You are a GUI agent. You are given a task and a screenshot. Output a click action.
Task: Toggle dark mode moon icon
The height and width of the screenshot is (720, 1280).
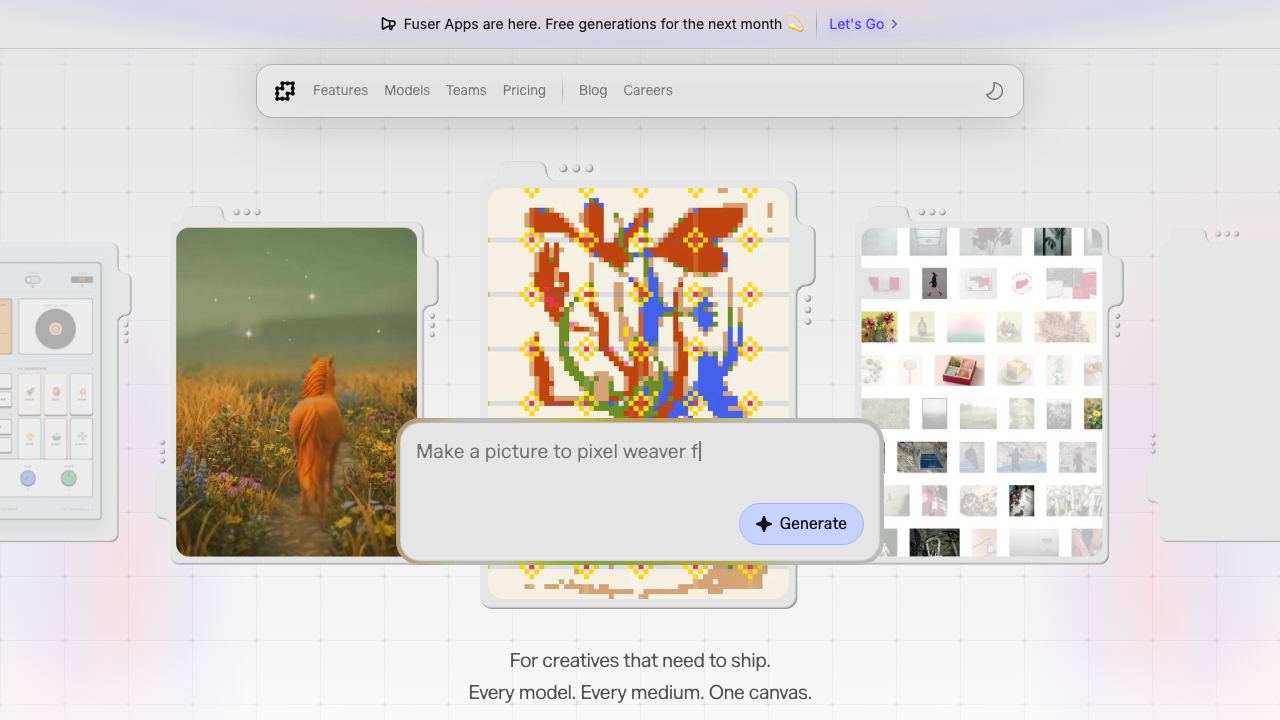click(x=994, y=91)
